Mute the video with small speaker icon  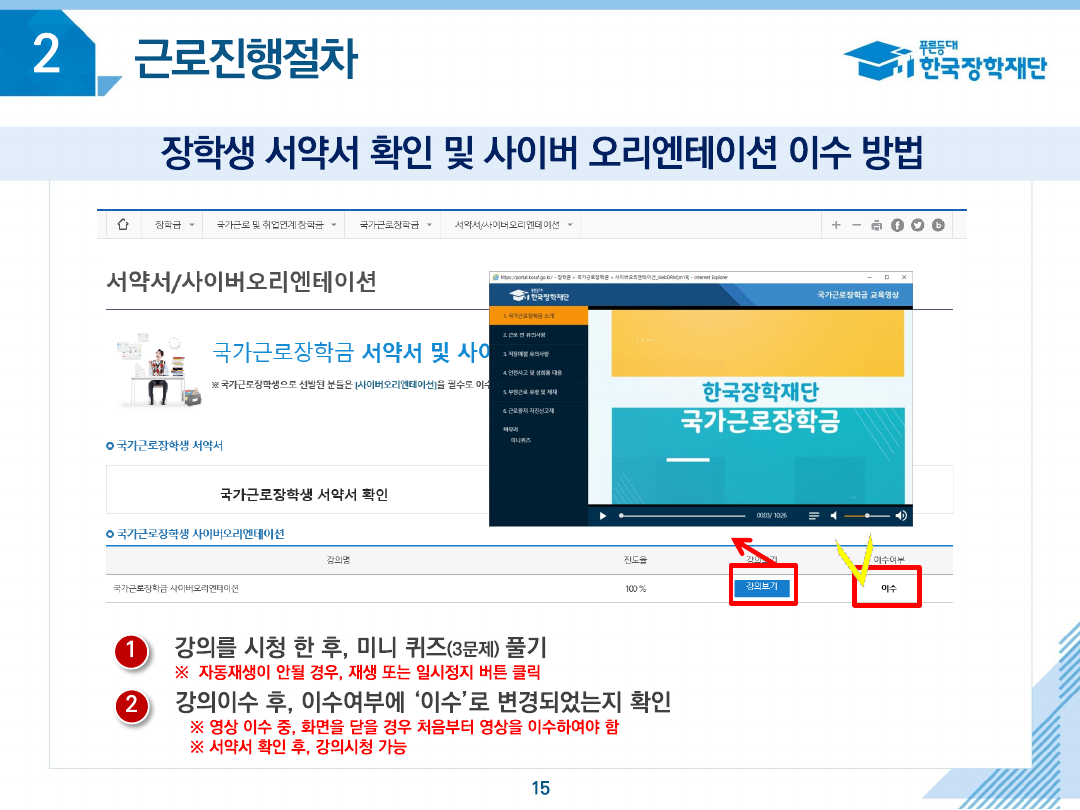click(x=834, y=516)
